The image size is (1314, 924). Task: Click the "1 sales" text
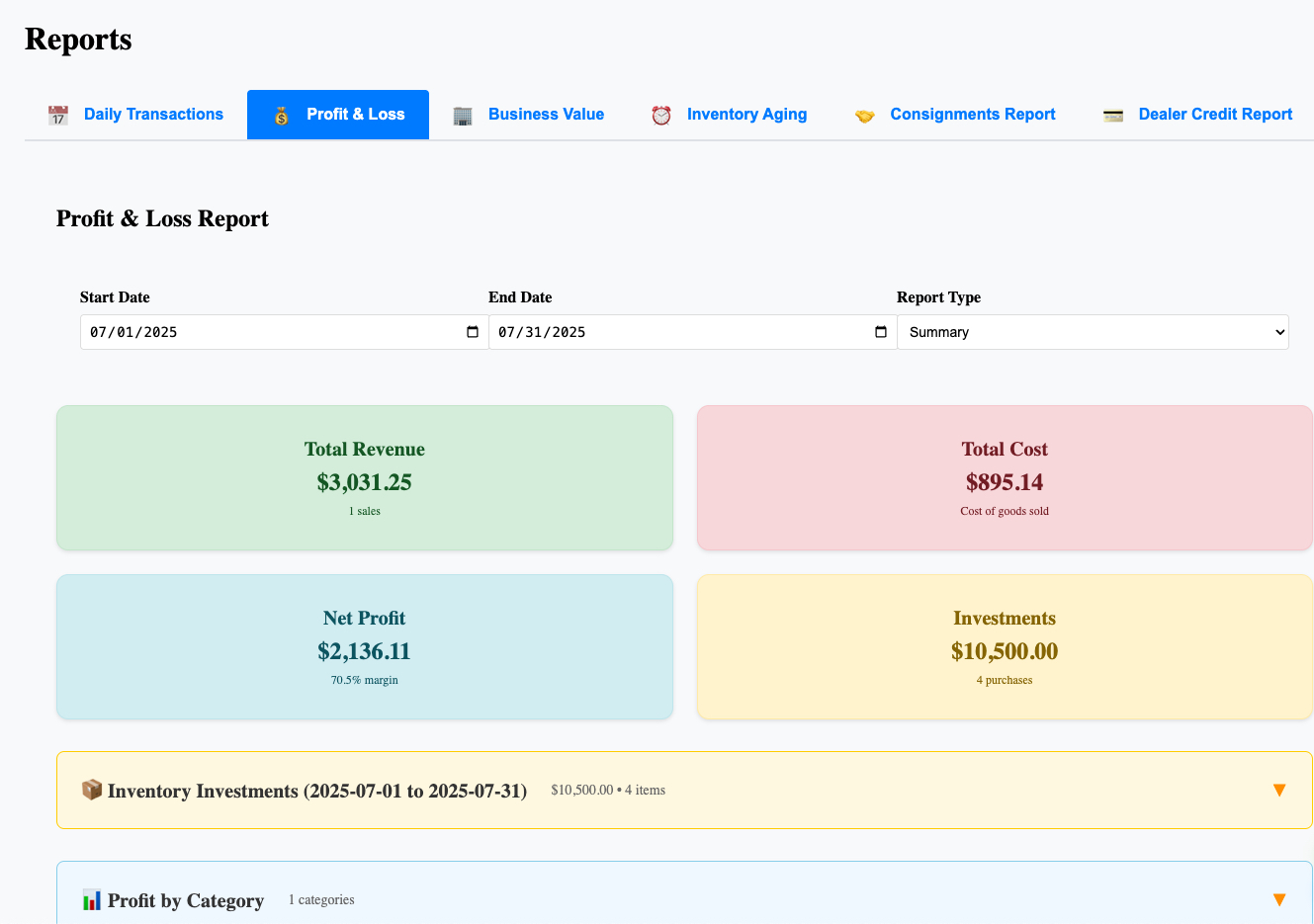[x=365, y=511]
